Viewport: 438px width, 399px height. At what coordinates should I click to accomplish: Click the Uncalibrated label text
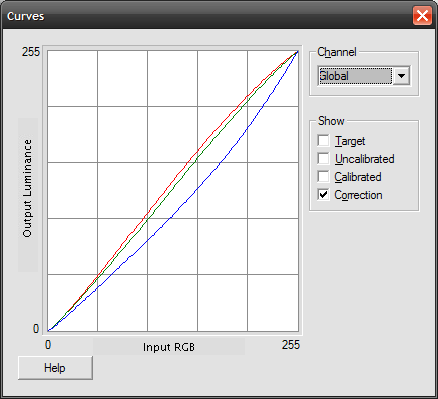click(364, 159)
